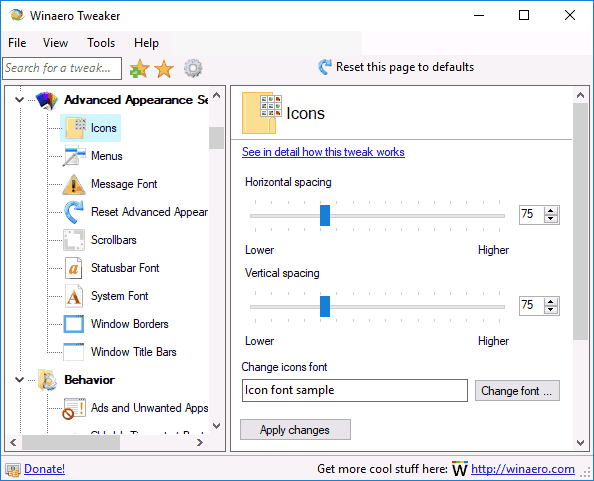Select Ads and Unwanted Apps item

[149, 408]
